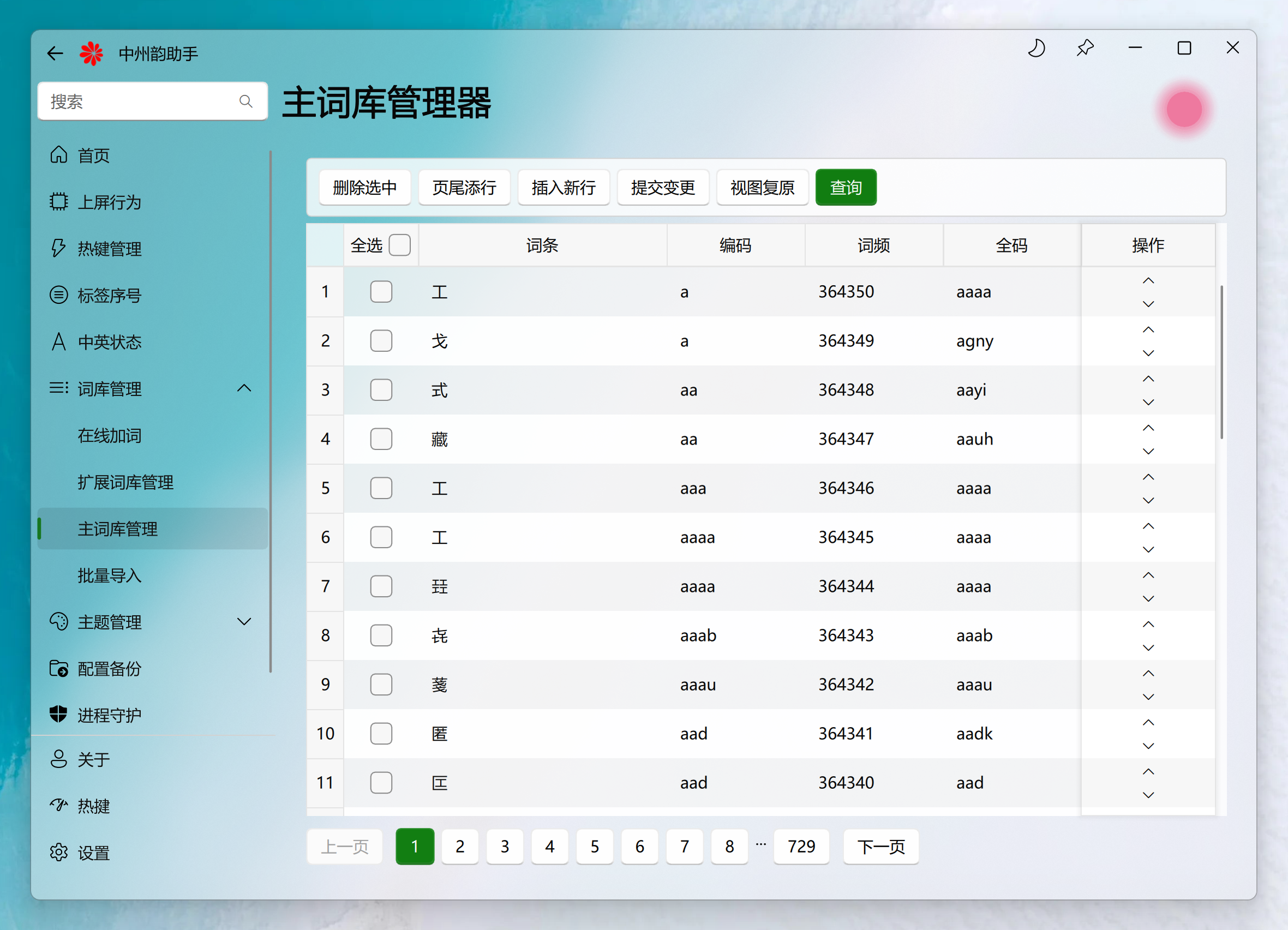Click the pin window icon
This screenshot has height=930, width=1288.
click(x=1085, y=48)
